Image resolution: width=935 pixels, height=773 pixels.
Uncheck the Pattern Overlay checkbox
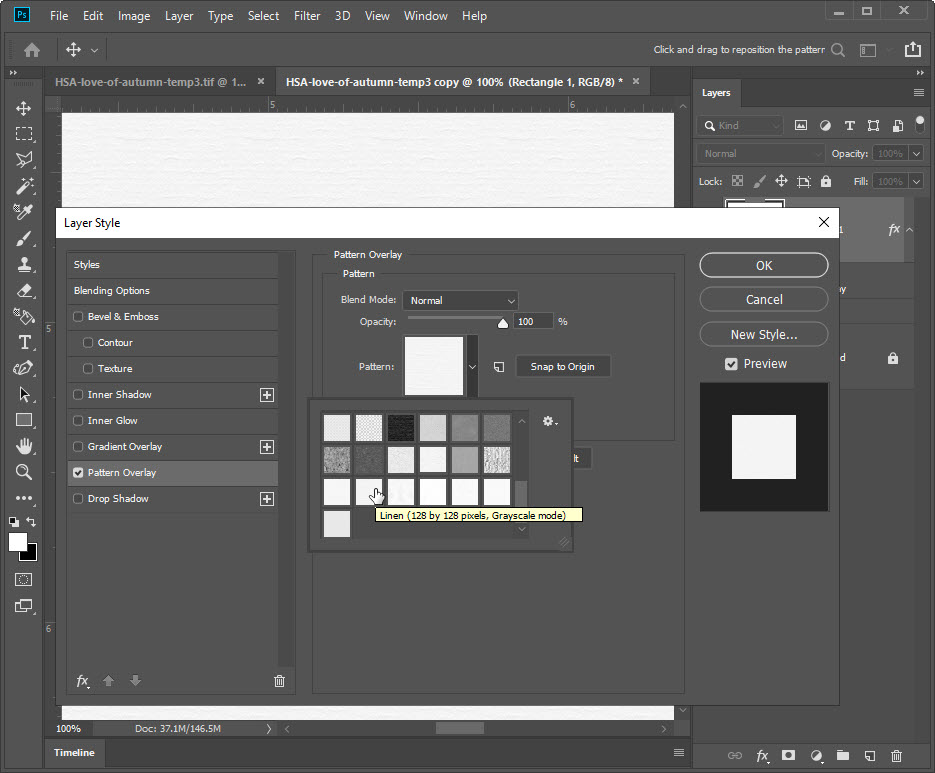(x=79, y=473)
